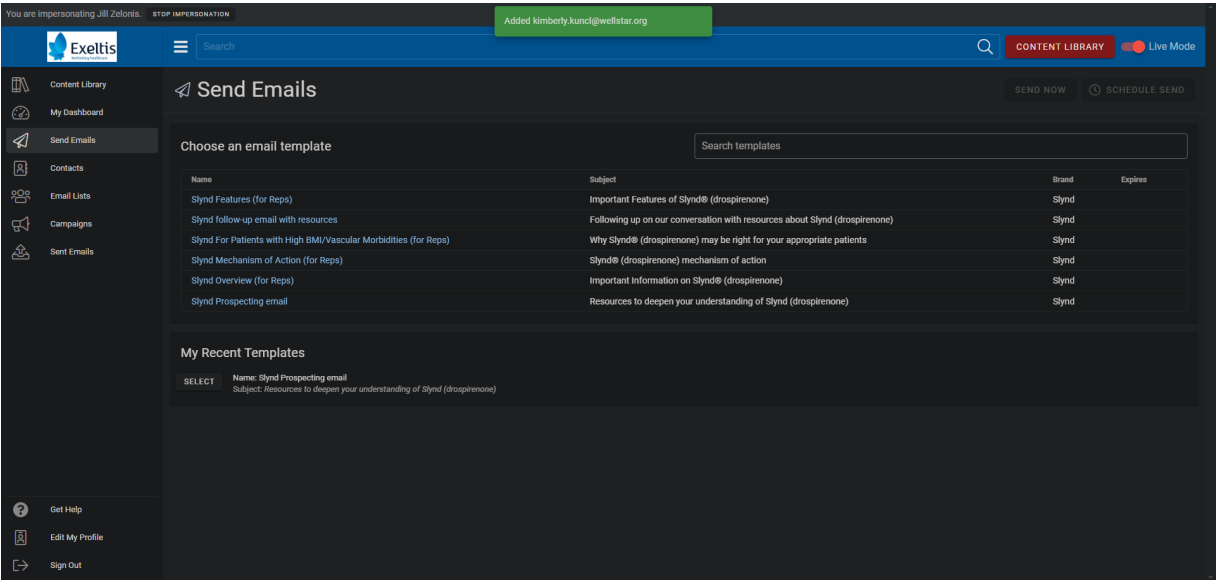Sort by the Subject column header
Screen dimensions: 1218x583
(603, 180)
